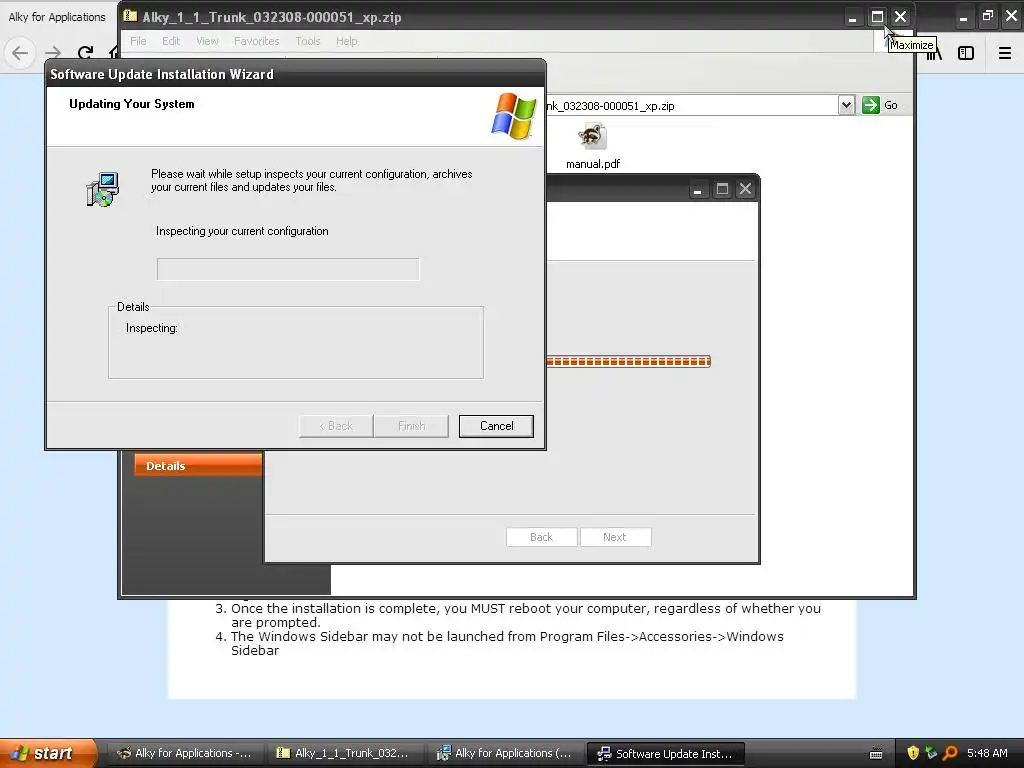
Task: Click the green arrow install tray icon
Action: pos(931,753)
